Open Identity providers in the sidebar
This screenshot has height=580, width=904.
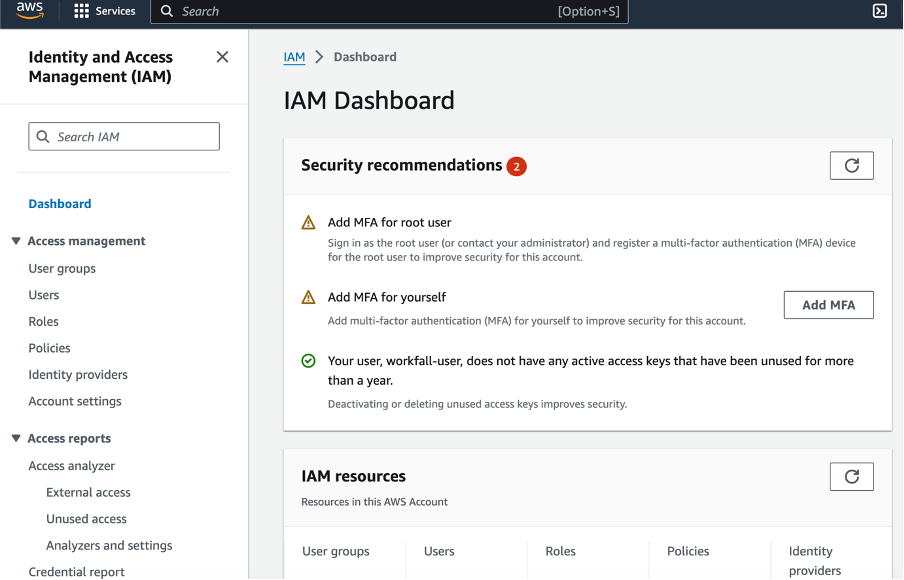pyautogui.click(x=78, y=375)
